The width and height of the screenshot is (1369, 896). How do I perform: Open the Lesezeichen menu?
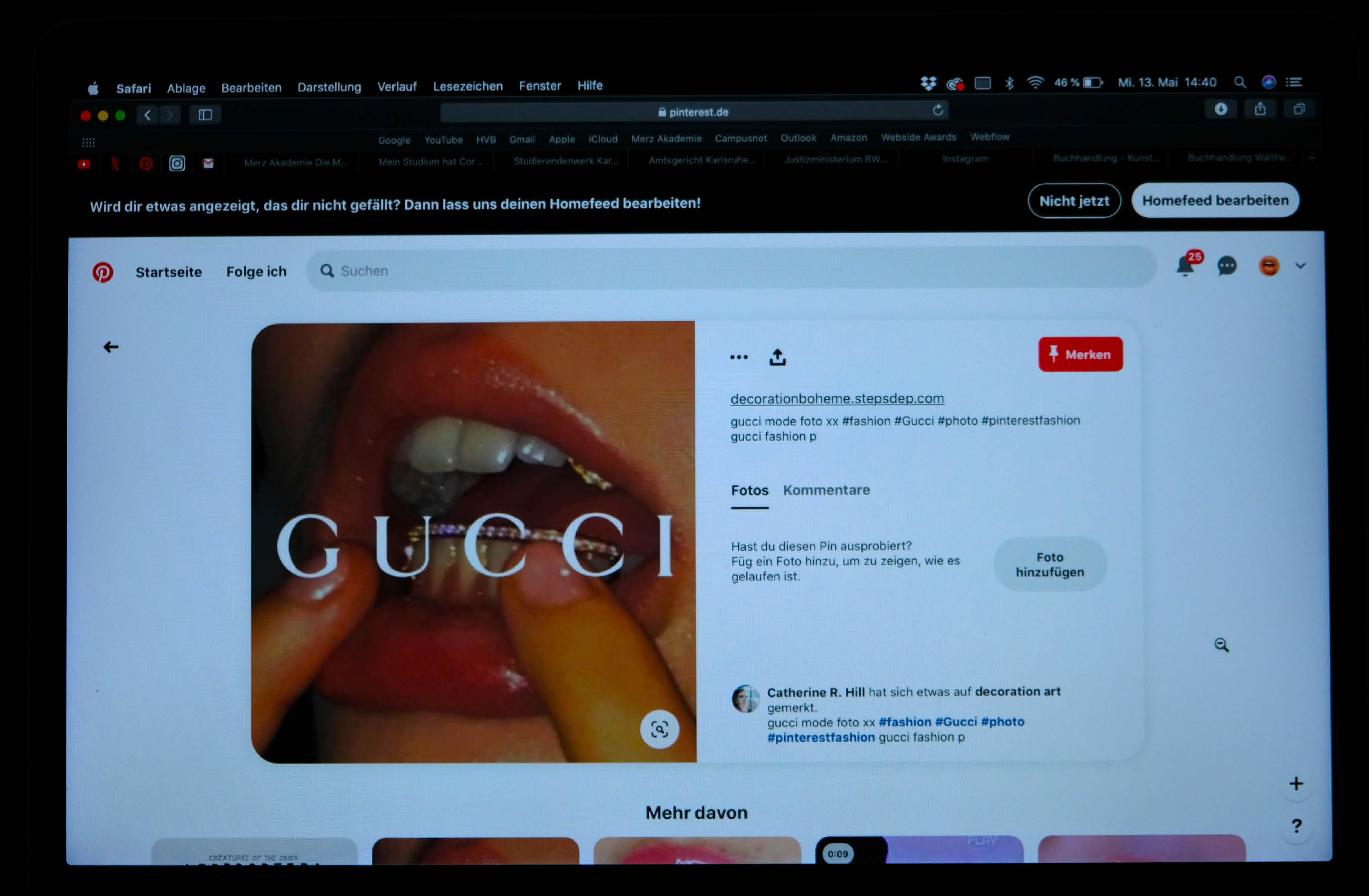click(x=467, y=86)
